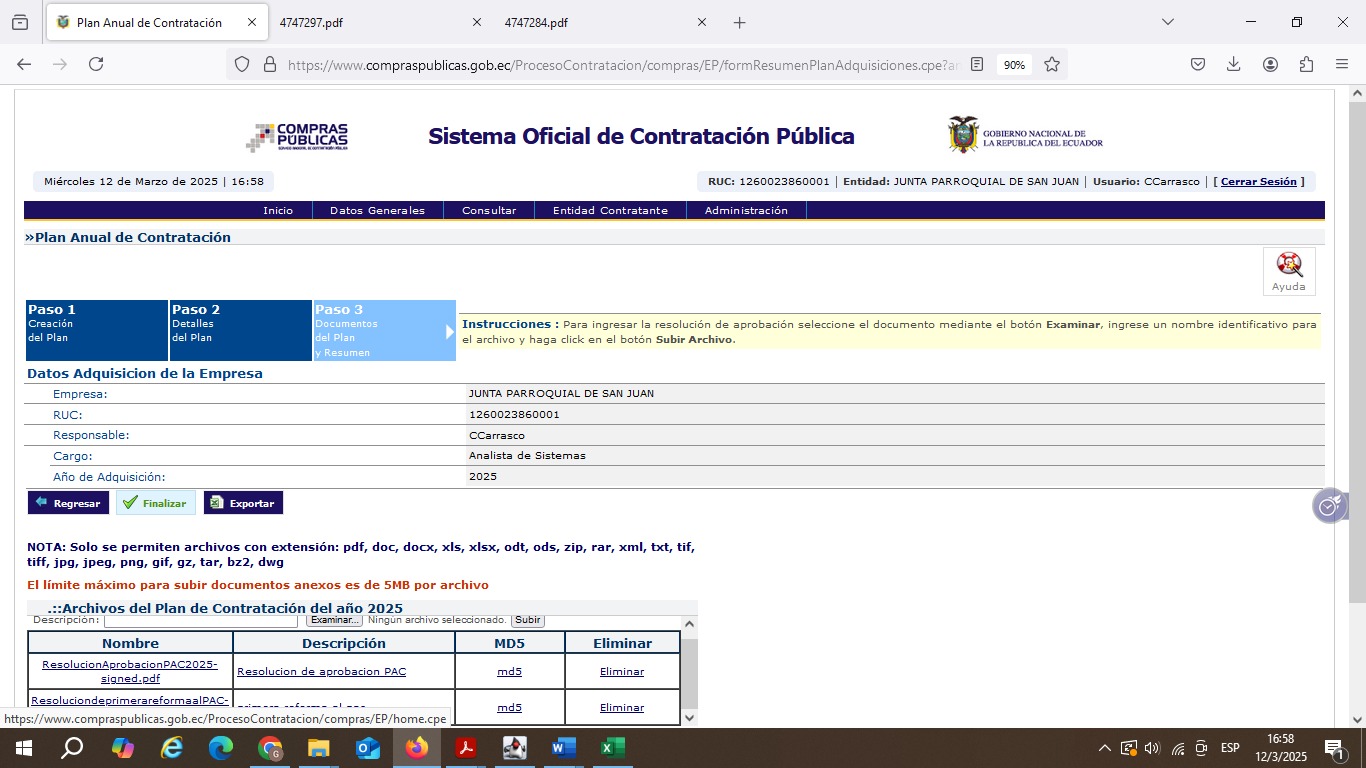
Task: Reload the current page
Action: tap(96, 64)
